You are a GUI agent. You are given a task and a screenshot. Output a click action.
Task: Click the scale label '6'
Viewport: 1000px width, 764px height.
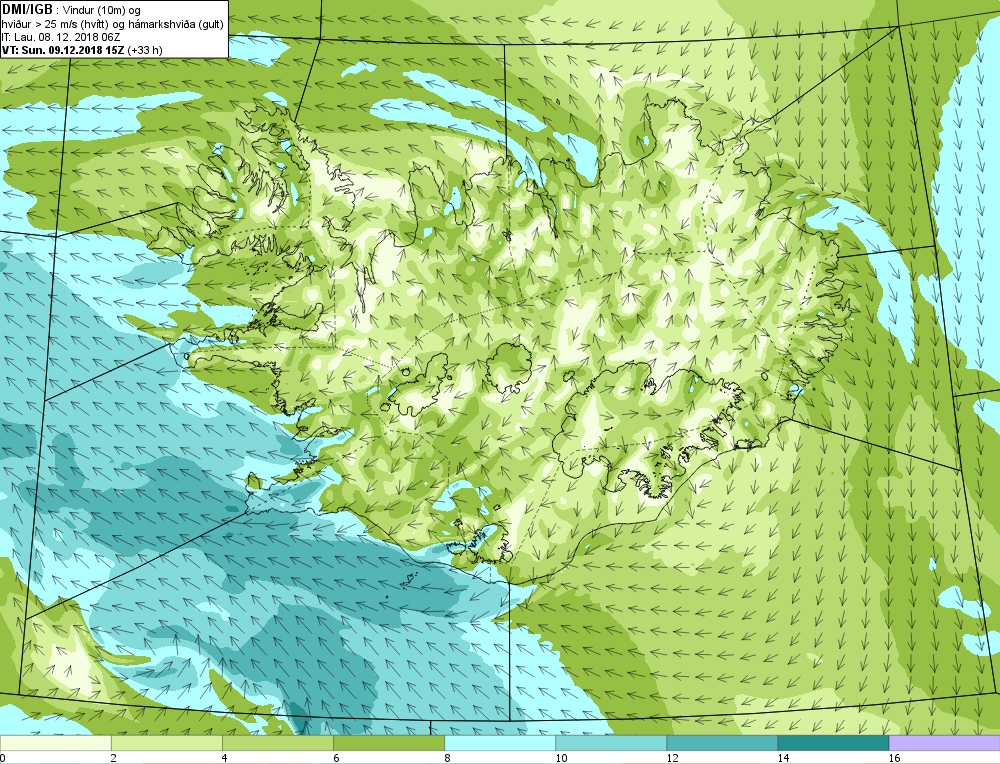336,758
